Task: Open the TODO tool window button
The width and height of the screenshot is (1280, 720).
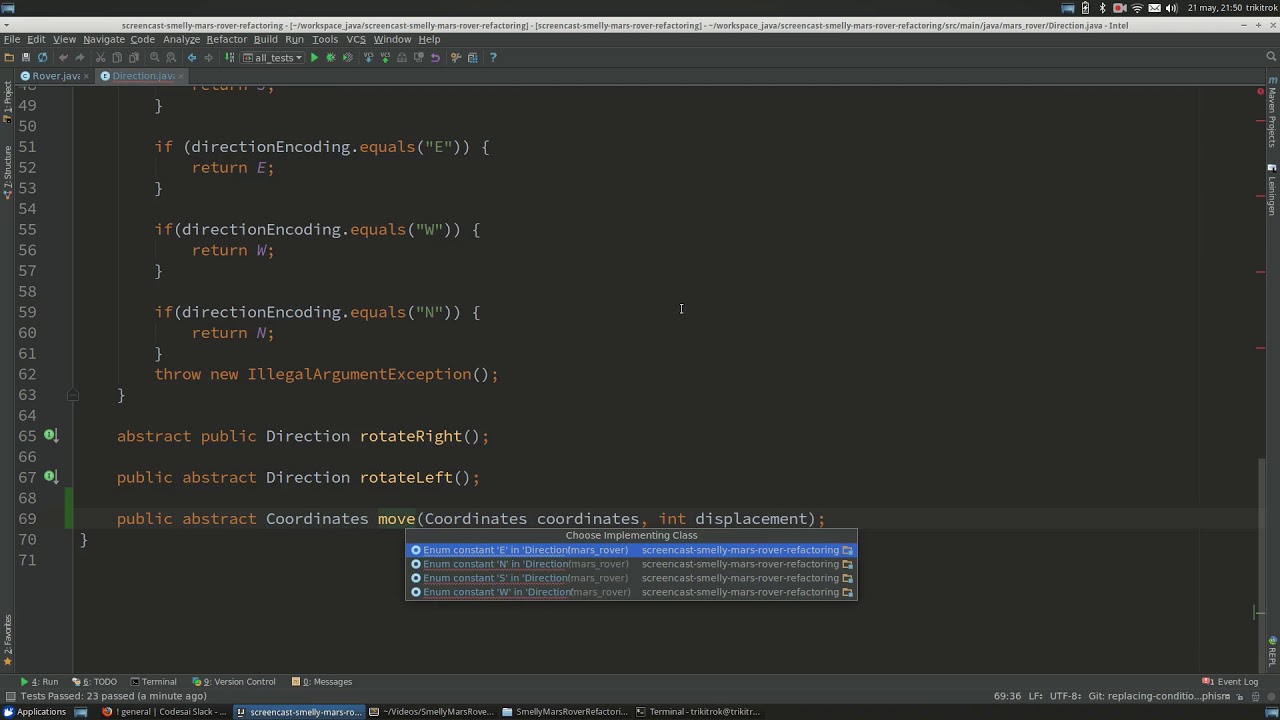Action: [x=97, y=682]
